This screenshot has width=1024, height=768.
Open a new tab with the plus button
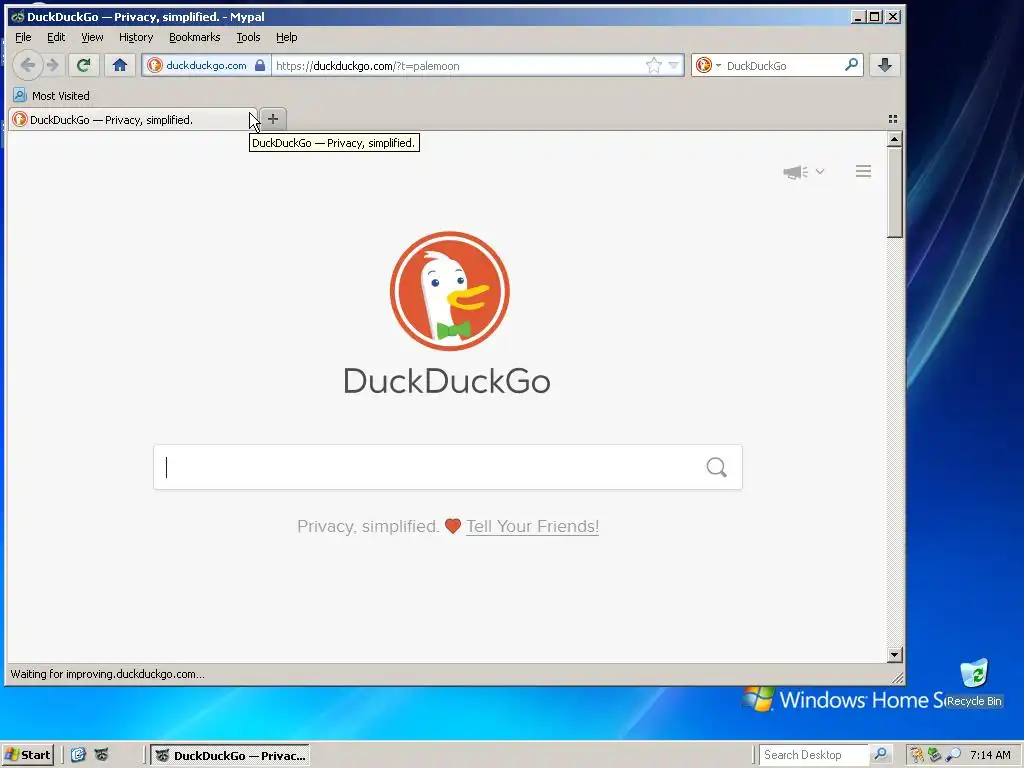pyautogui.click(x=273, y=119)
